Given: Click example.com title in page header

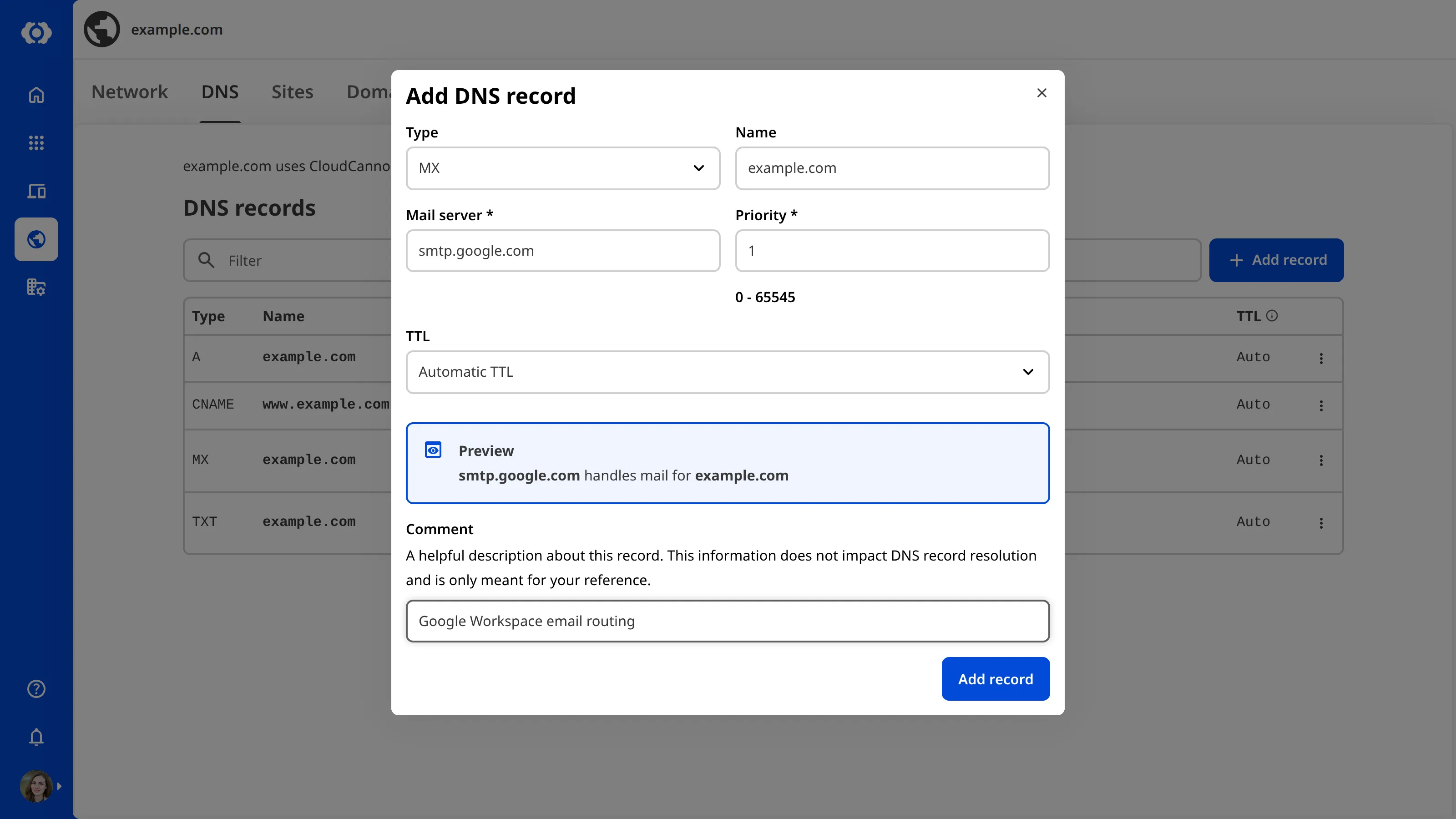Looking at the screenshot, I should [x=177, y=30].
